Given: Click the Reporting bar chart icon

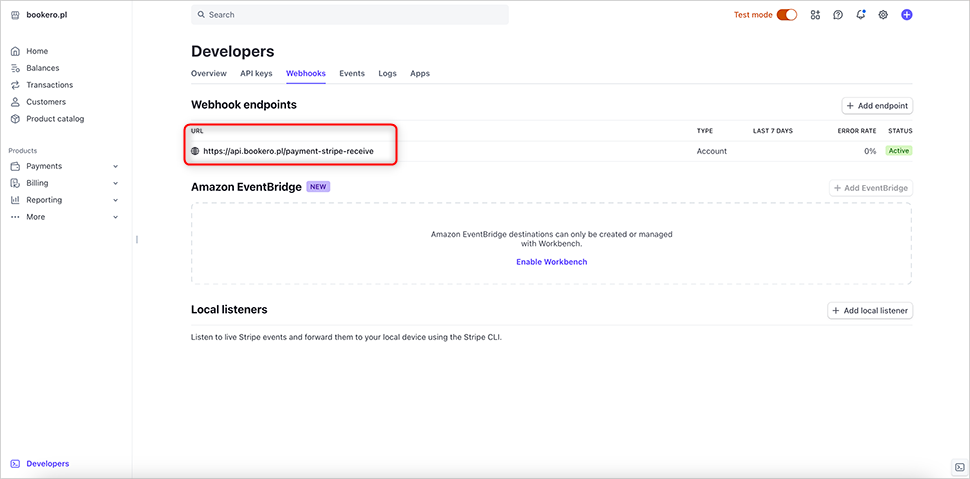Looking at the screenshot, I should pos(15,200).
